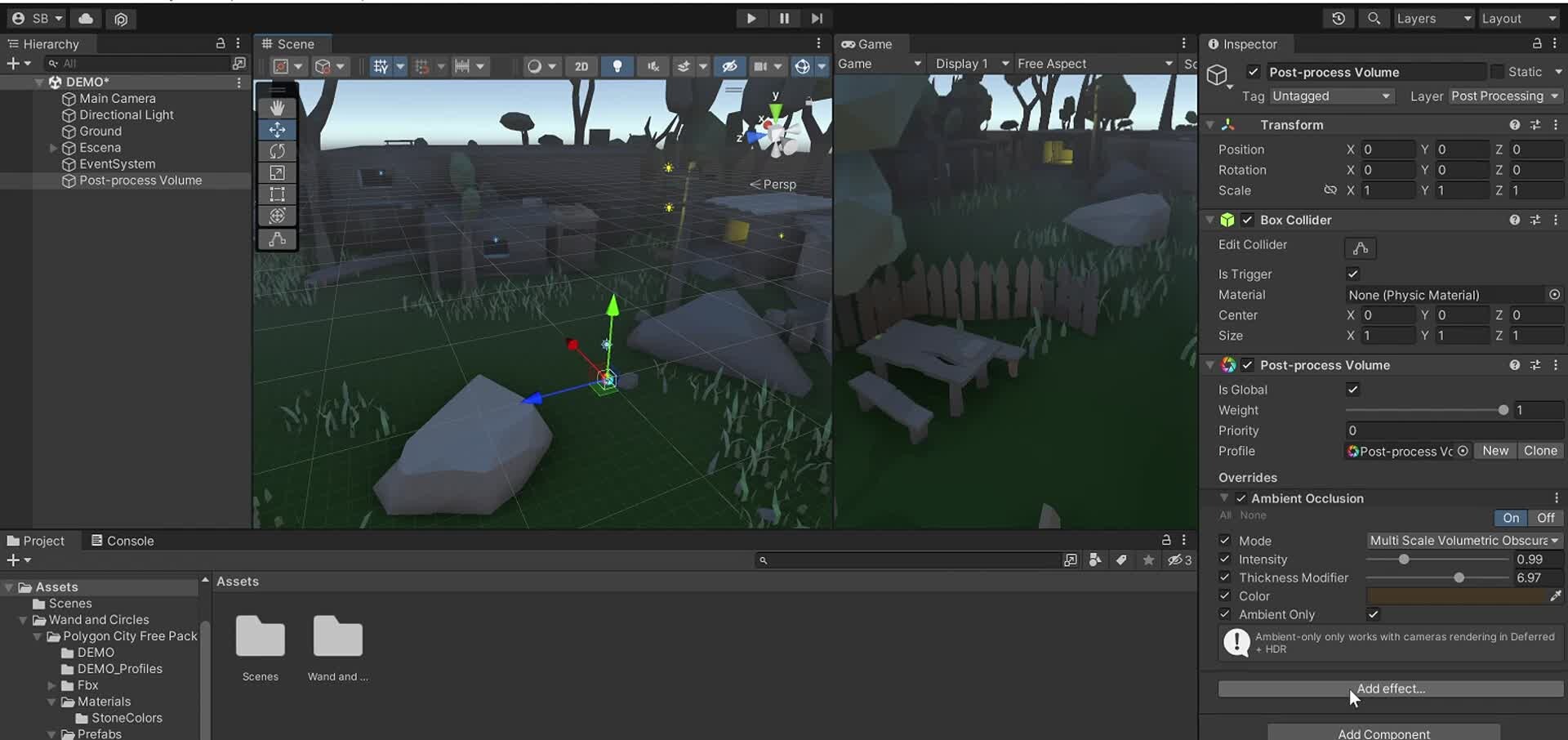Screen dimensions: 1568x740
Task: Click Clone profile button
Action: (x=1540, y=451)
